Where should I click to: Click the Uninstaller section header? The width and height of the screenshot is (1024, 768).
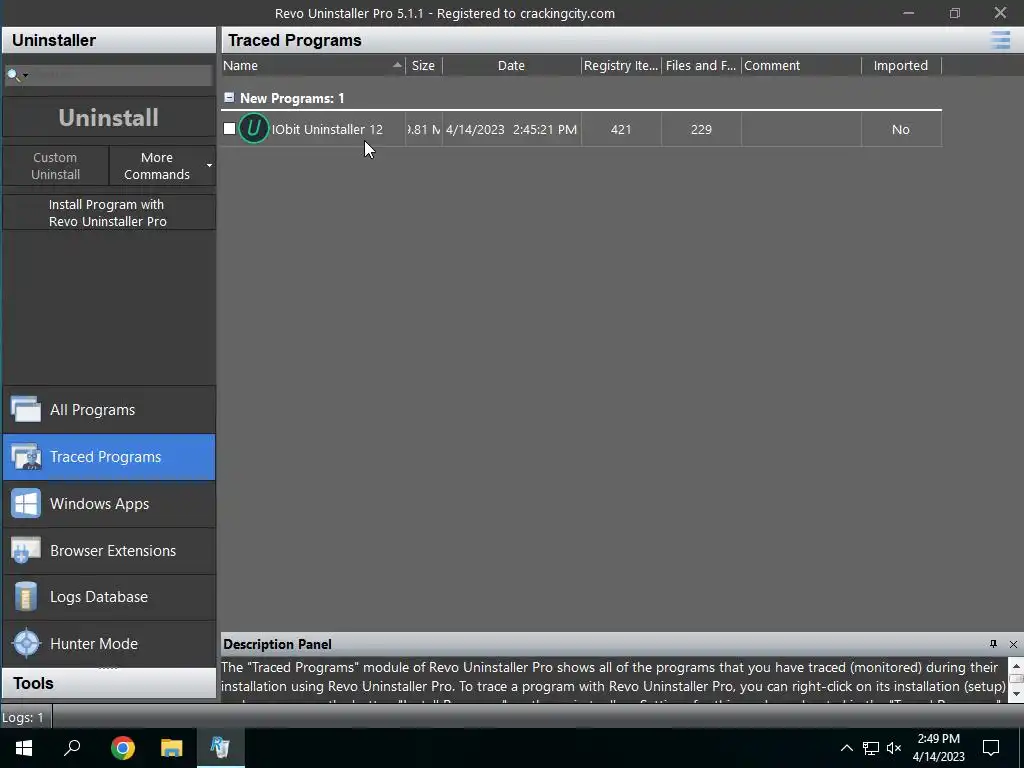(109, 40)
